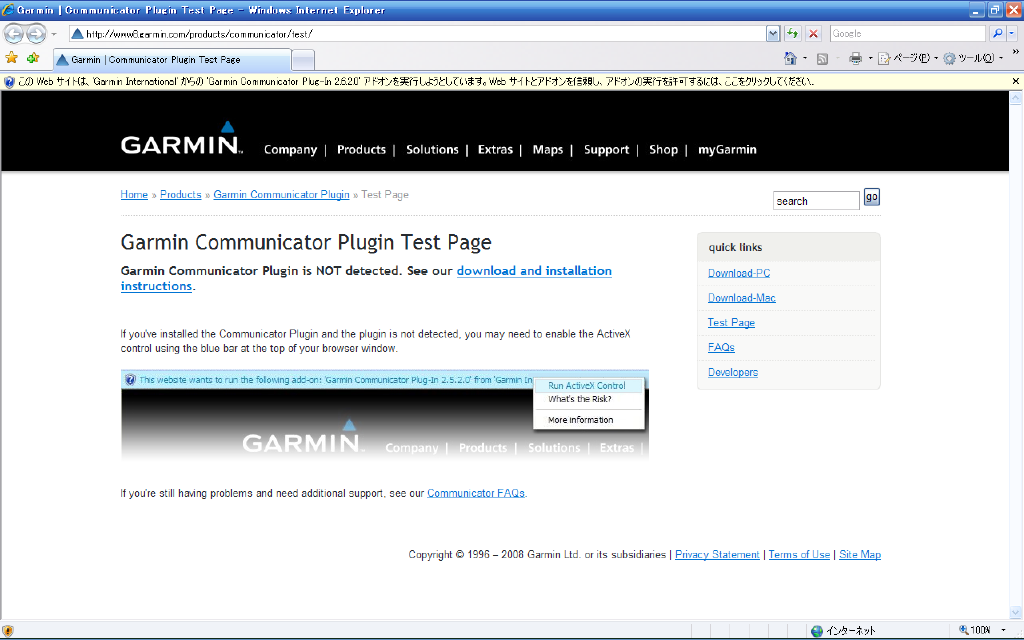Click the vertical scrollbar down arrow
The image size is (1024, 640).
tap(1016, 613)
